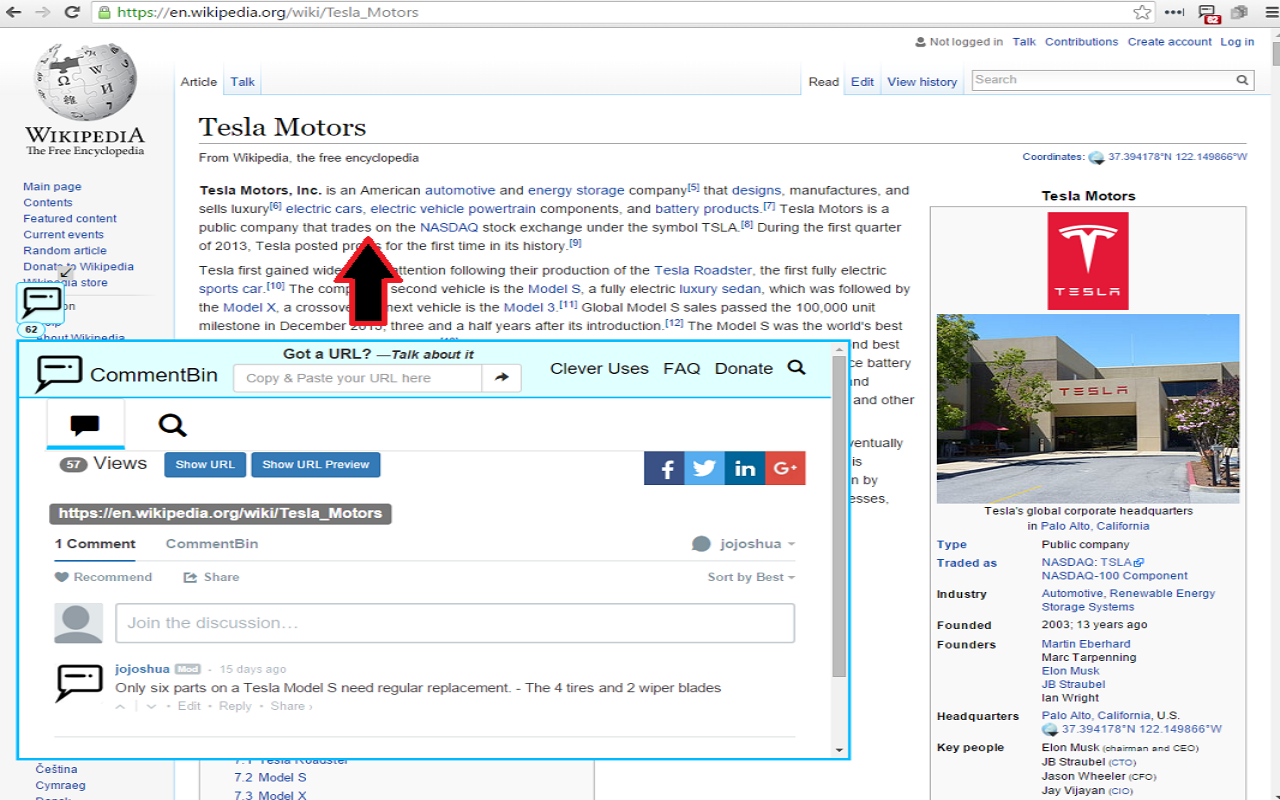Image resolution: width=1280 pixels, height=800 pixels.
Task: Submit the pasted URL with the arrow button
Action: click(x=501, y=378)
